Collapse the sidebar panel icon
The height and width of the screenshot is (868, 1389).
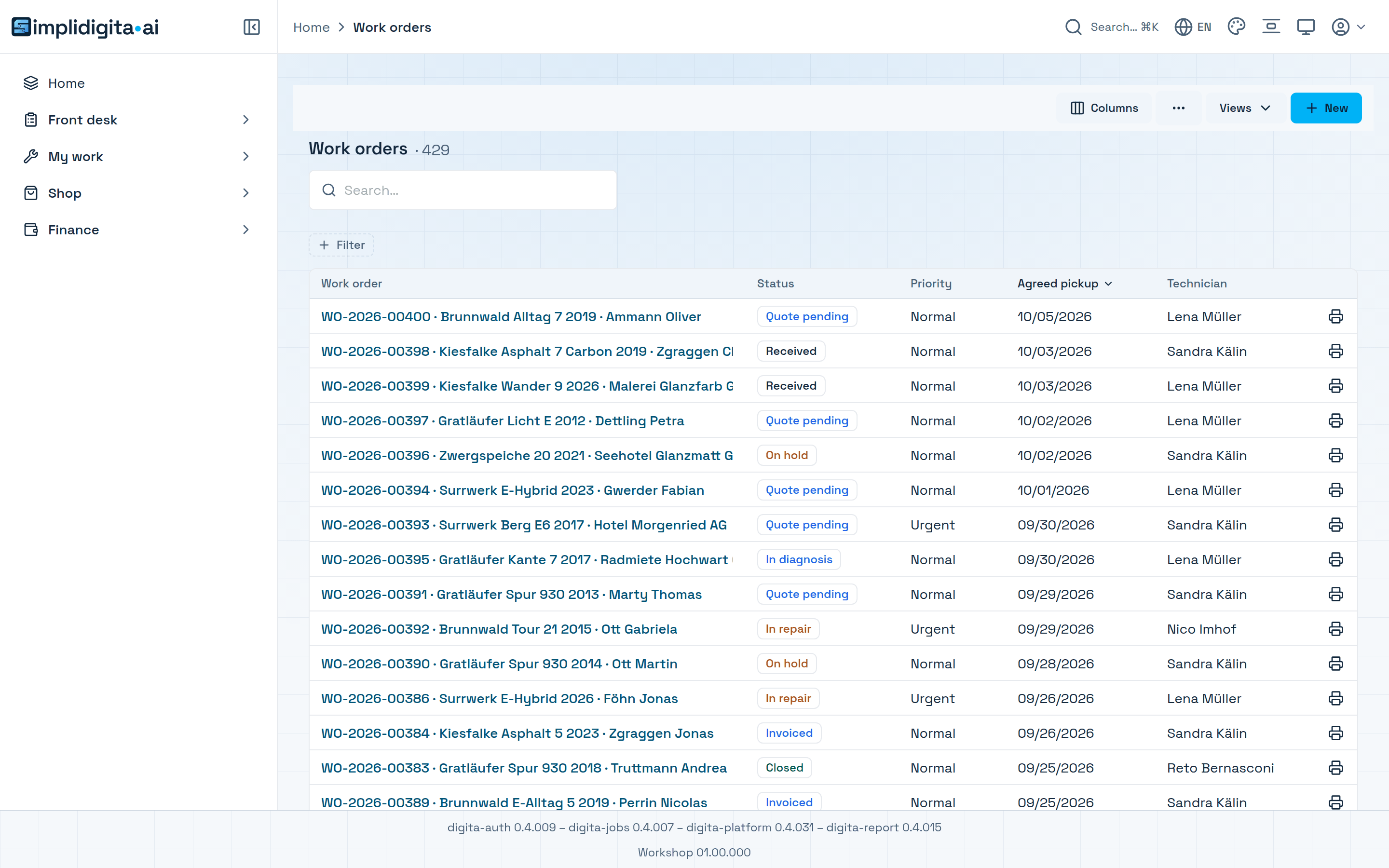point(251,27)
